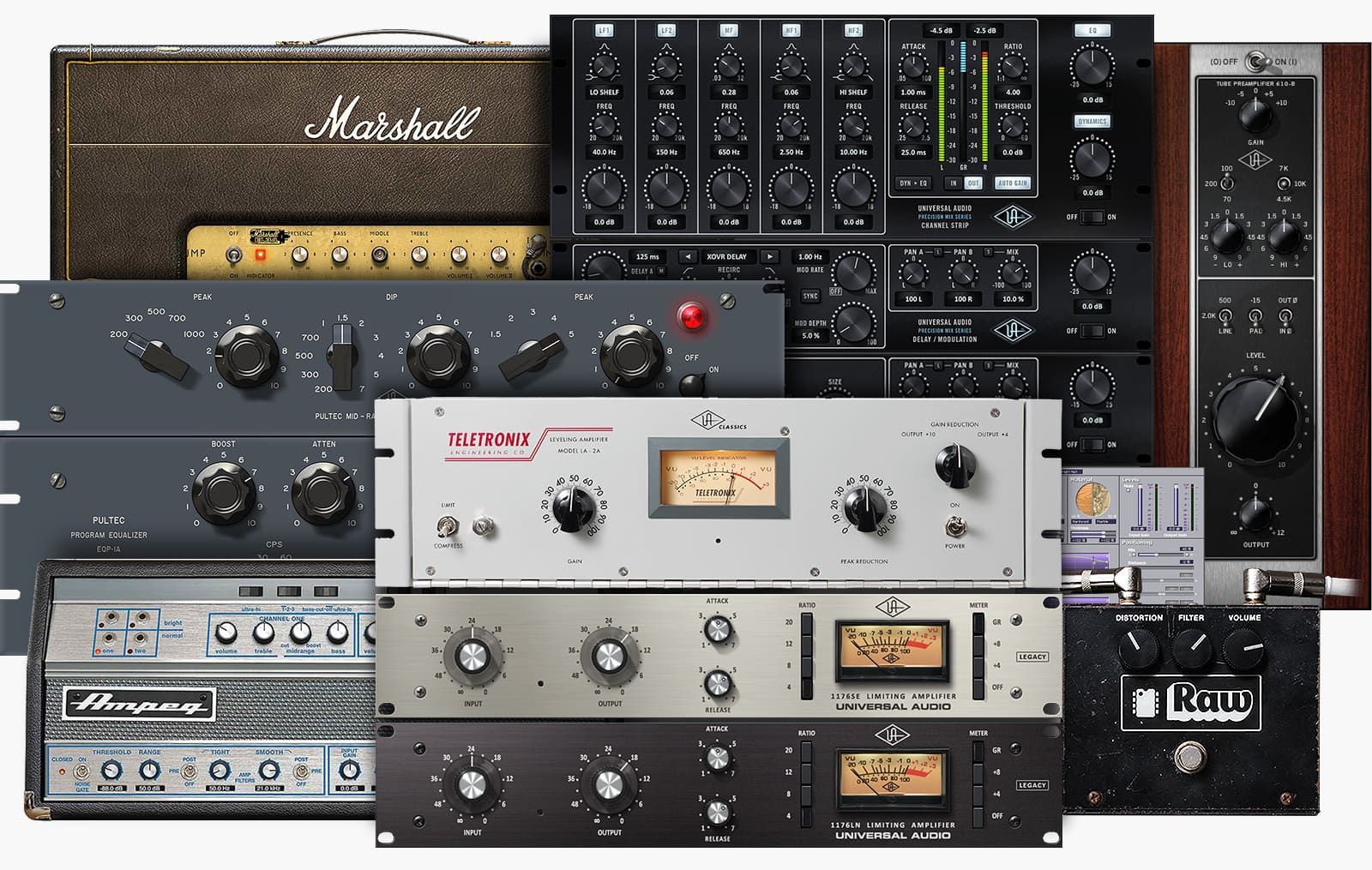Select ratio 20 on the 1176SE
The width and height of the screenshot is (1372, 870).
point(806,623)
